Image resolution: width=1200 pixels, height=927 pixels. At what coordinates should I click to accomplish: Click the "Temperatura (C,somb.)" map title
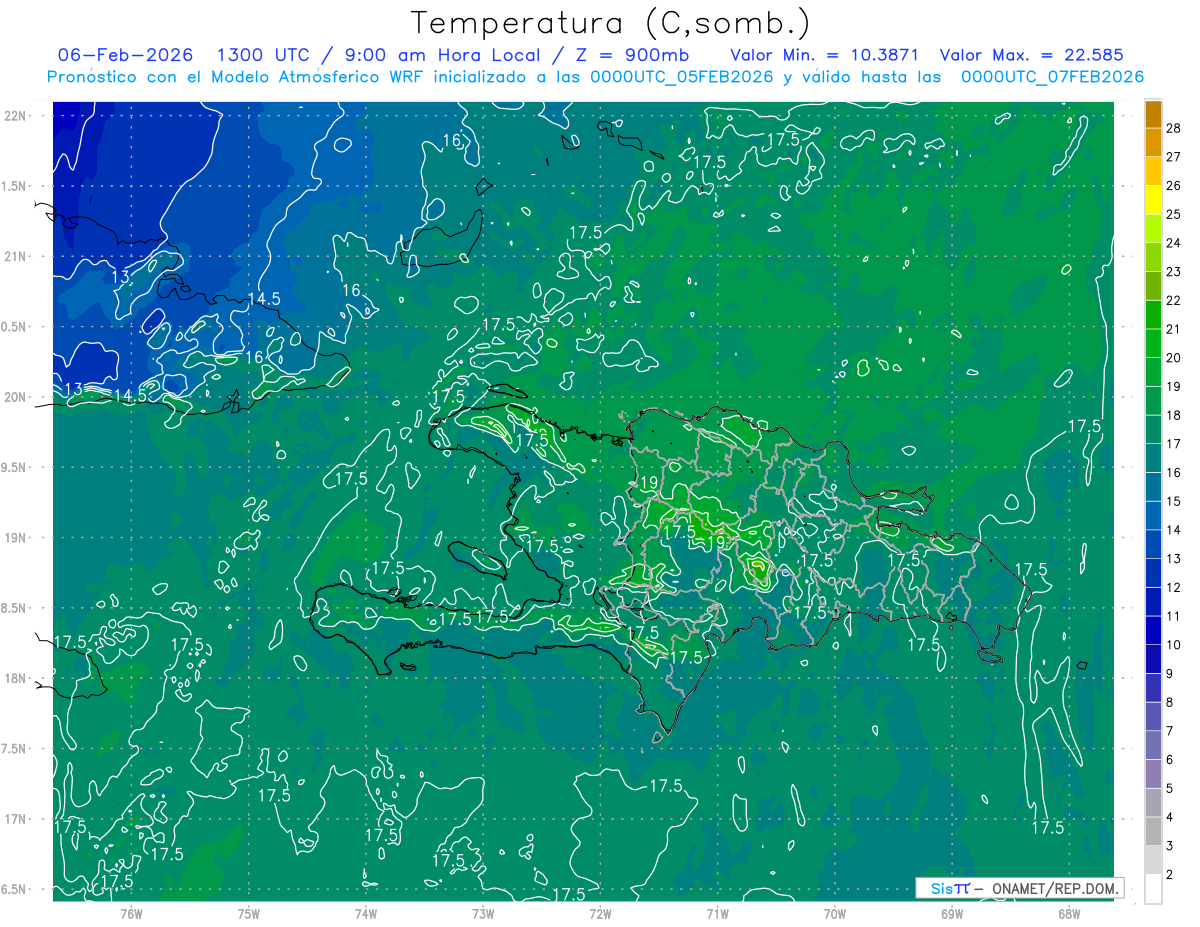pyautogui.click(x=609, y=23)
